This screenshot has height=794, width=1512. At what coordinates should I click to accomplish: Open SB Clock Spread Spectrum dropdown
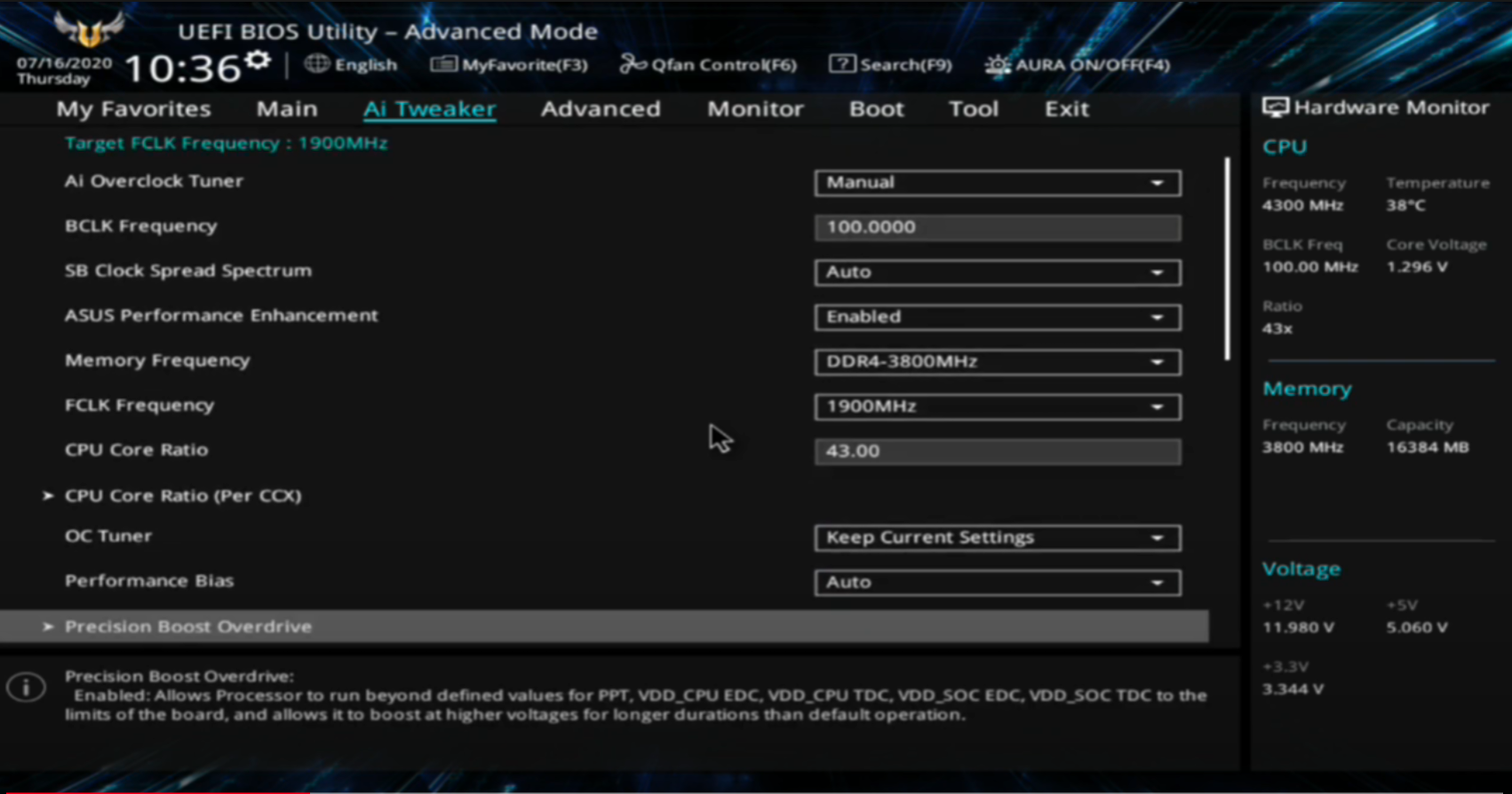[x=998, y=273]
